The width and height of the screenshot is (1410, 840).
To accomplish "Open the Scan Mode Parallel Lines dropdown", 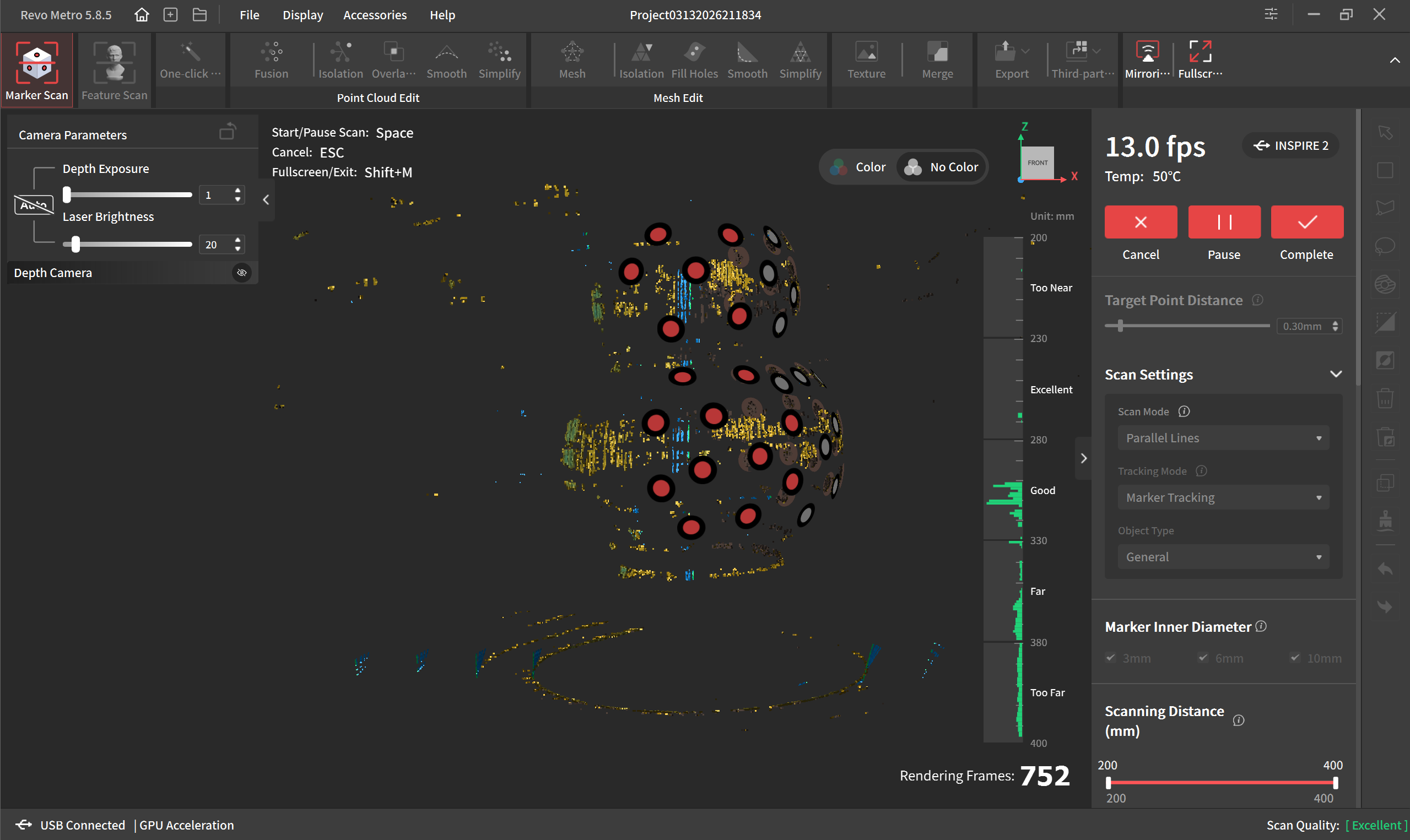I will 1223,438.
